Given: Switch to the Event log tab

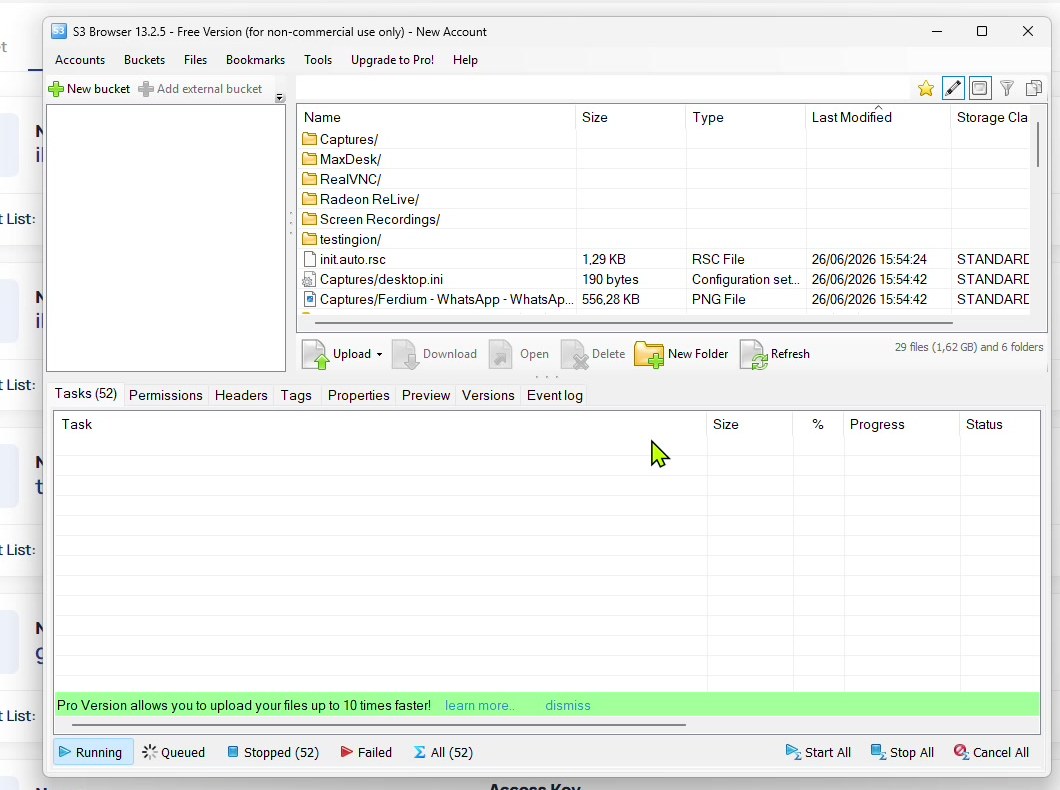Looking at the screenshot, I should click(555, 395).
